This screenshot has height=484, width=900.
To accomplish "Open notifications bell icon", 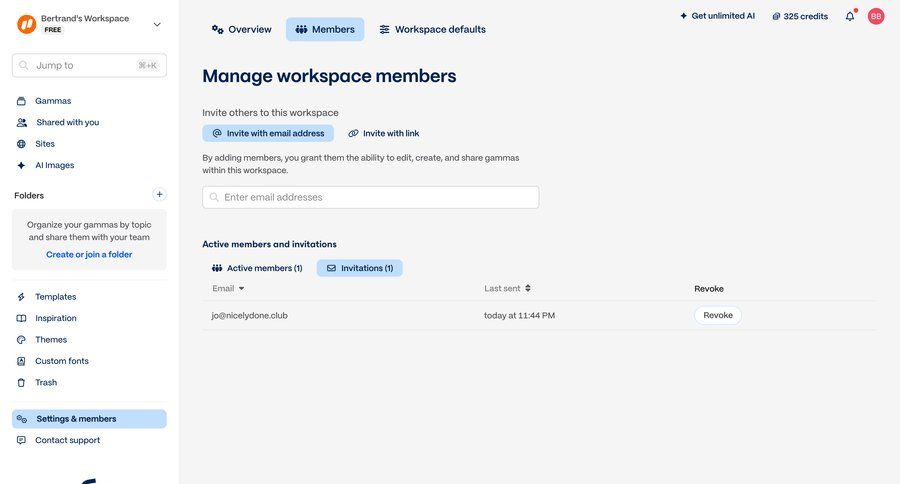I will point(850,16).
